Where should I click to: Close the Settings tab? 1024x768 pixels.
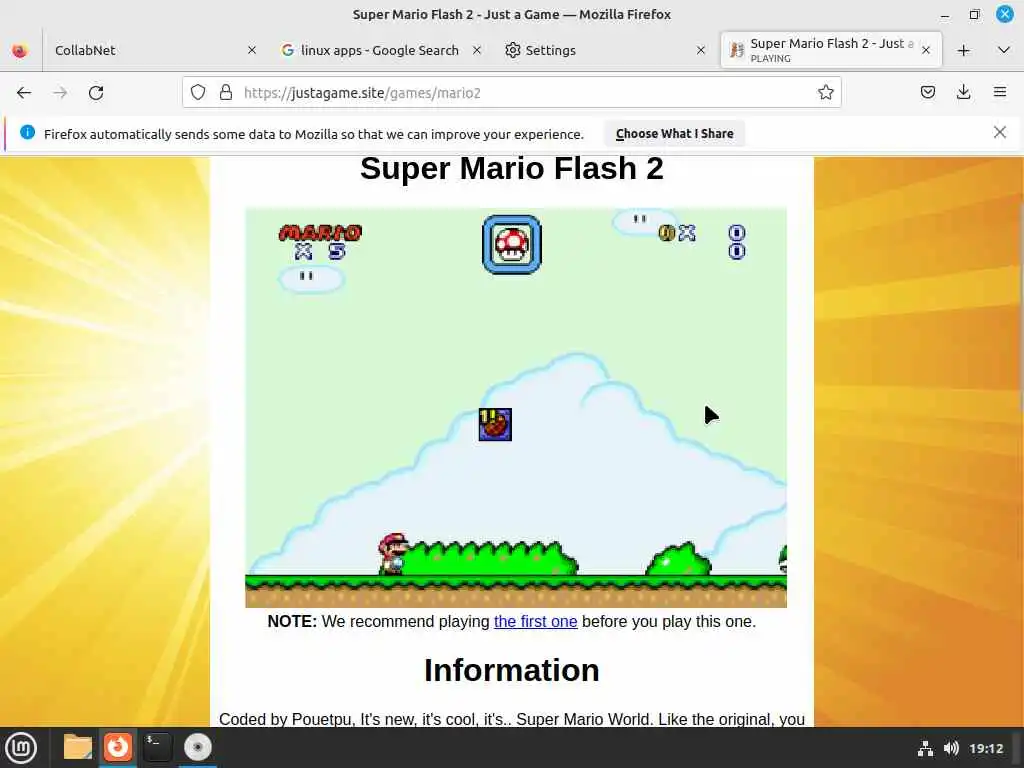(x=701, y=50)
